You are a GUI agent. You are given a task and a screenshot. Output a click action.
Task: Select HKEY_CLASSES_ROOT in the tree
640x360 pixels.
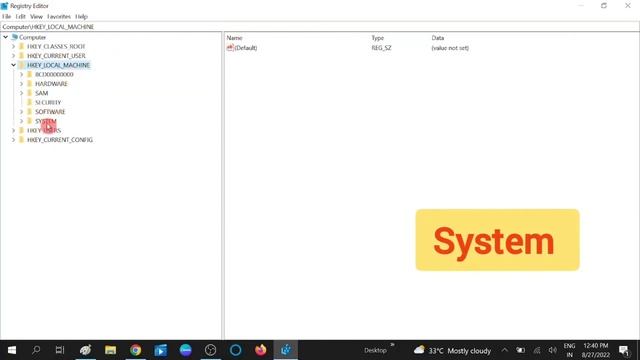56,47
